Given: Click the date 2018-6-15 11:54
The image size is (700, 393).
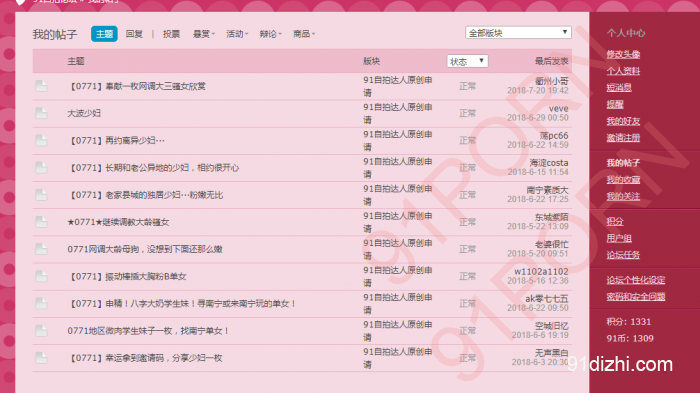Looking at the screenshot, I should [x=538, y=172].
